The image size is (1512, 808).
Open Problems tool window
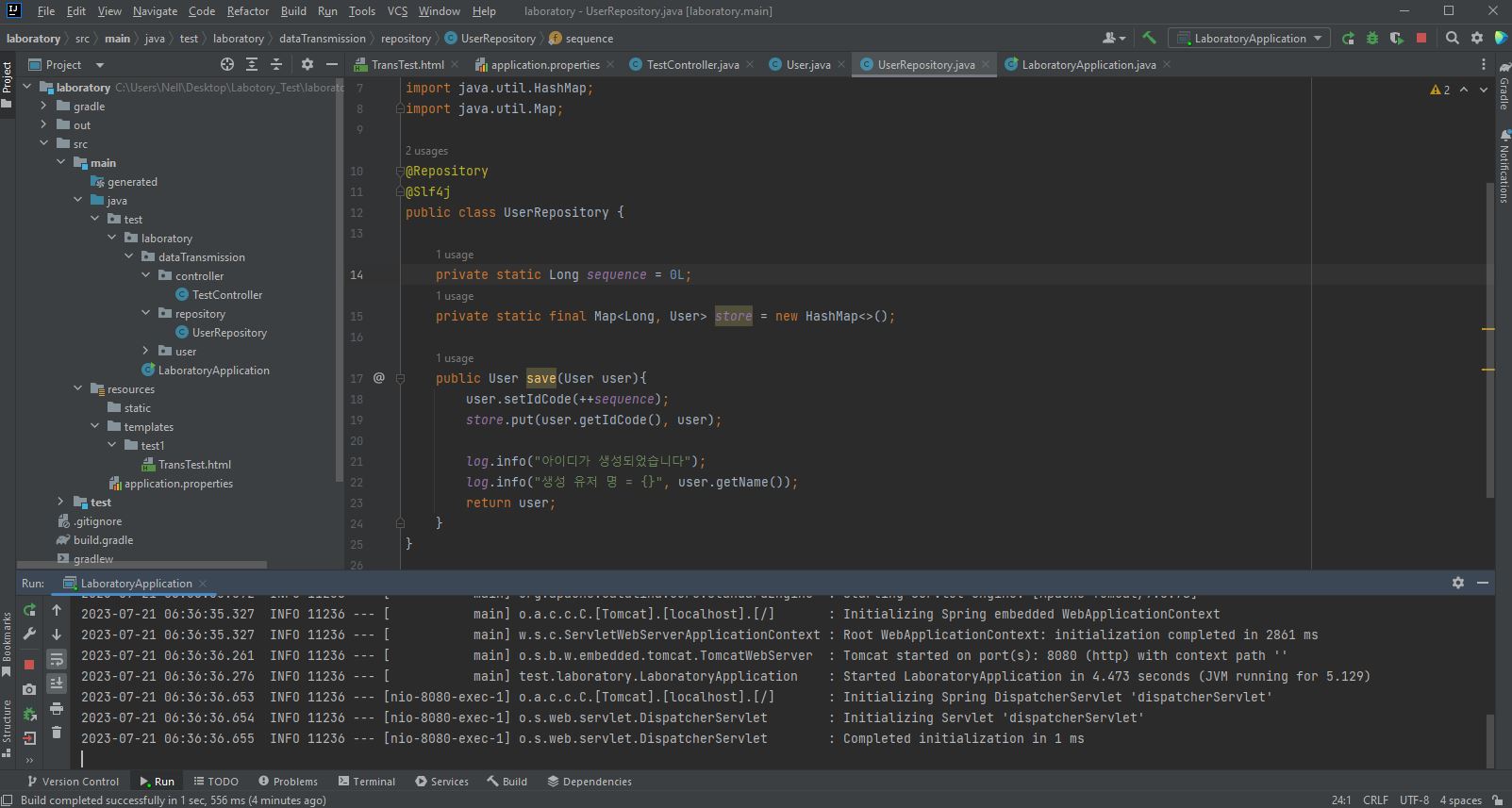tap(288, 782)
